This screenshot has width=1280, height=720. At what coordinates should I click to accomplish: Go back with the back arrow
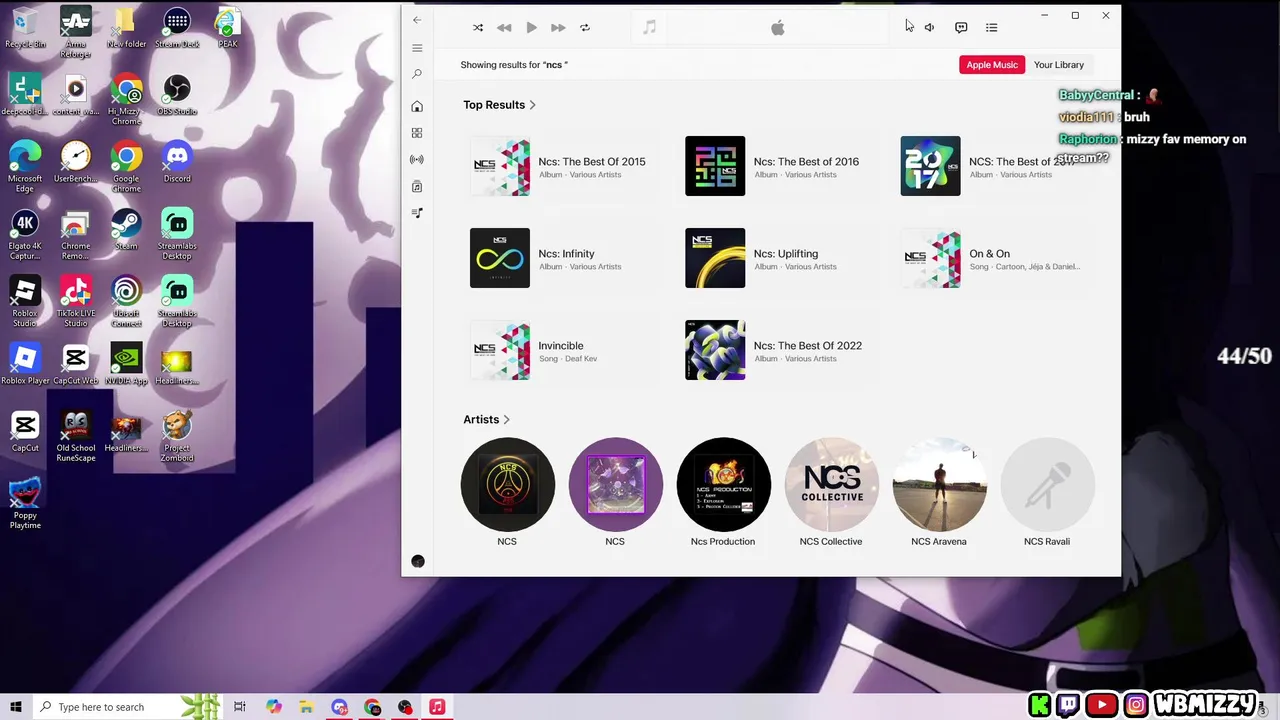click(x=417, y=20)
